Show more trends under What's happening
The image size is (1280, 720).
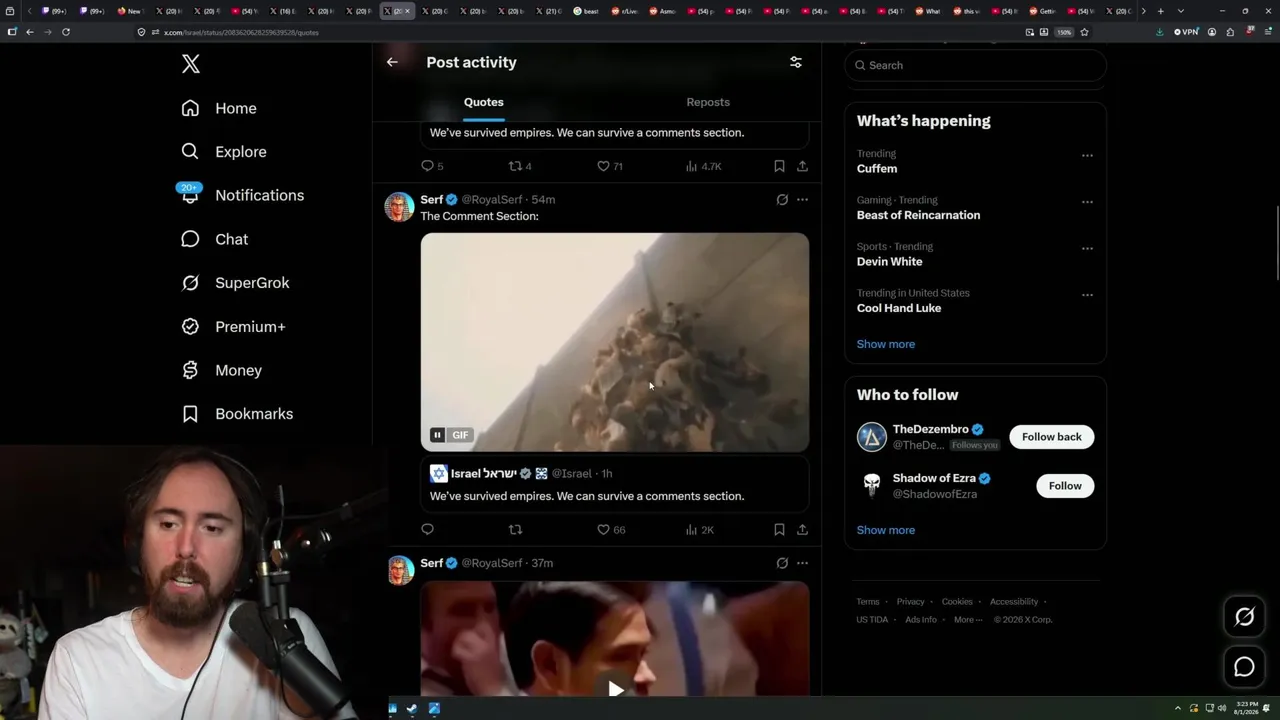[886, 344]
